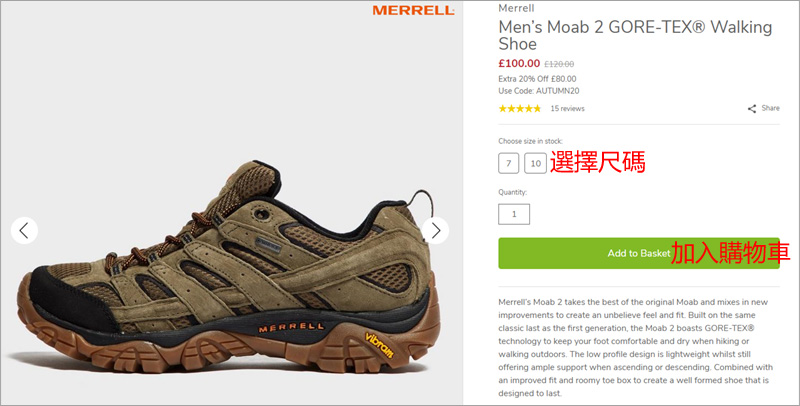
Task: Click the £100.00 sale price
Action: coord(519,63)
